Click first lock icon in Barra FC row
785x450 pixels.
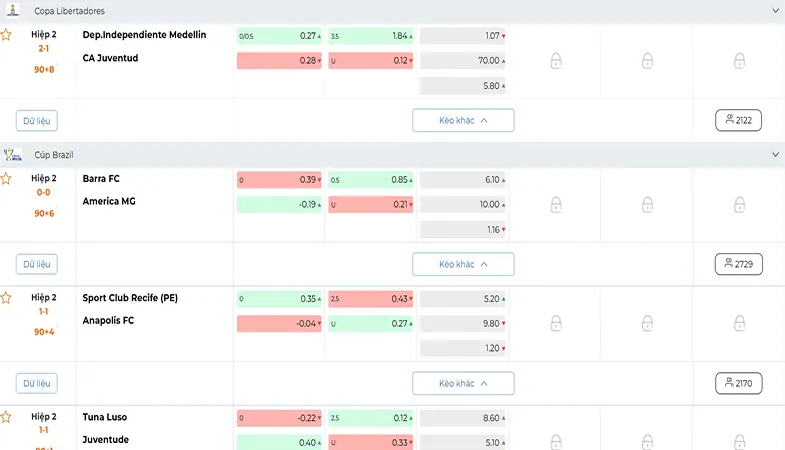pyautogui.click(x=556, y=204)
